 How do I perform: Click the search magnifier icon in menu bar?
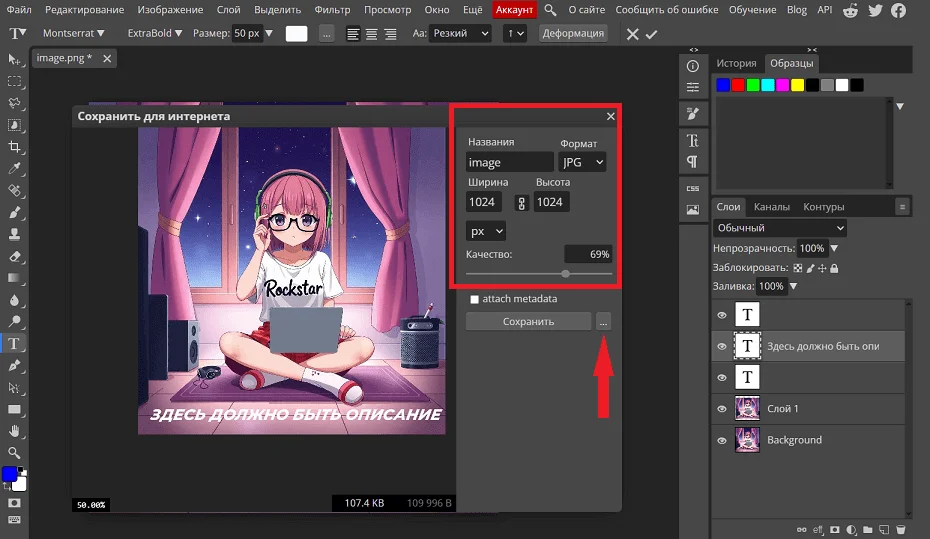pos(550,10)
